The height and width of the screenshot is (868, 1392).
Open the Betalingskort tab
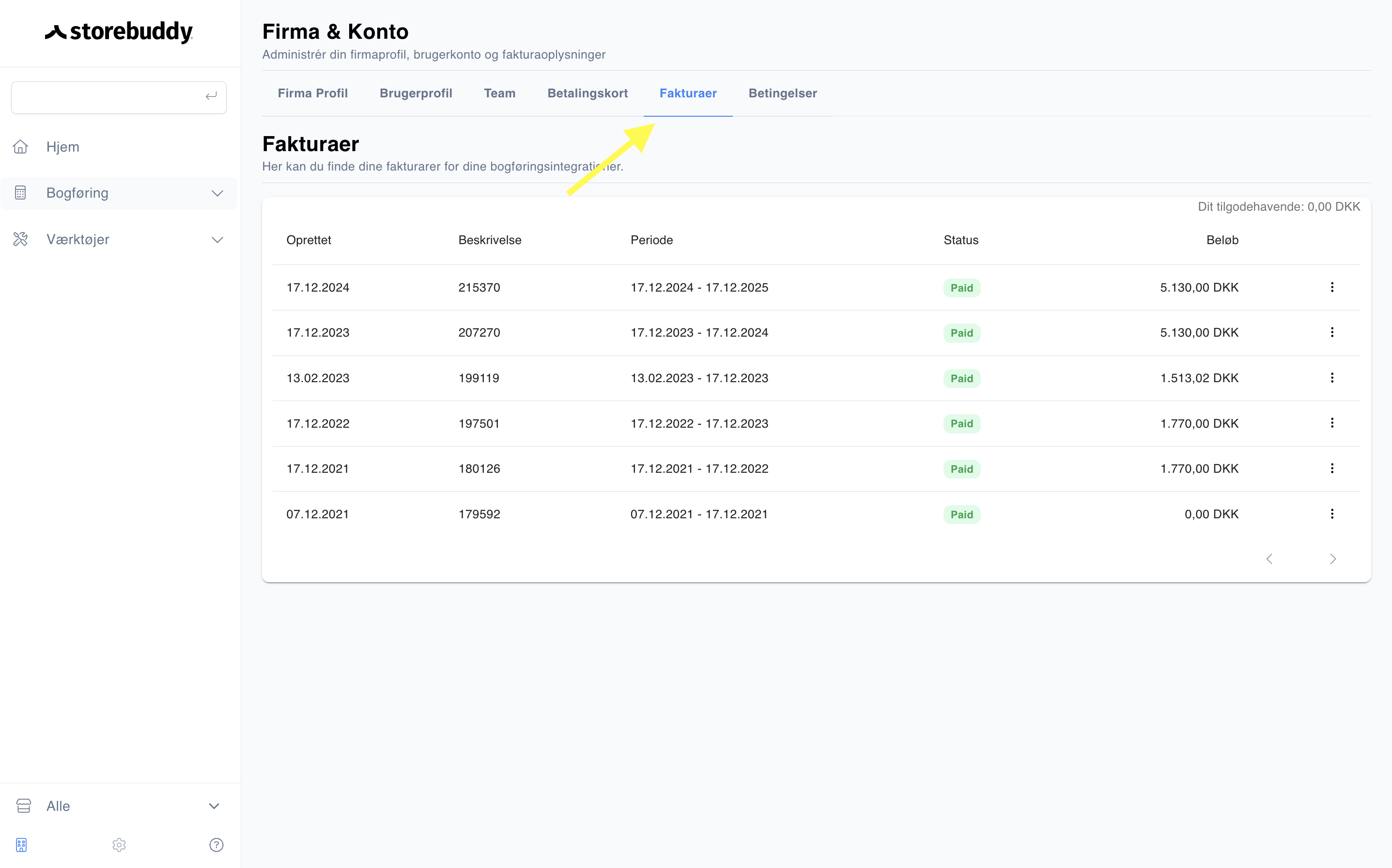587,93
